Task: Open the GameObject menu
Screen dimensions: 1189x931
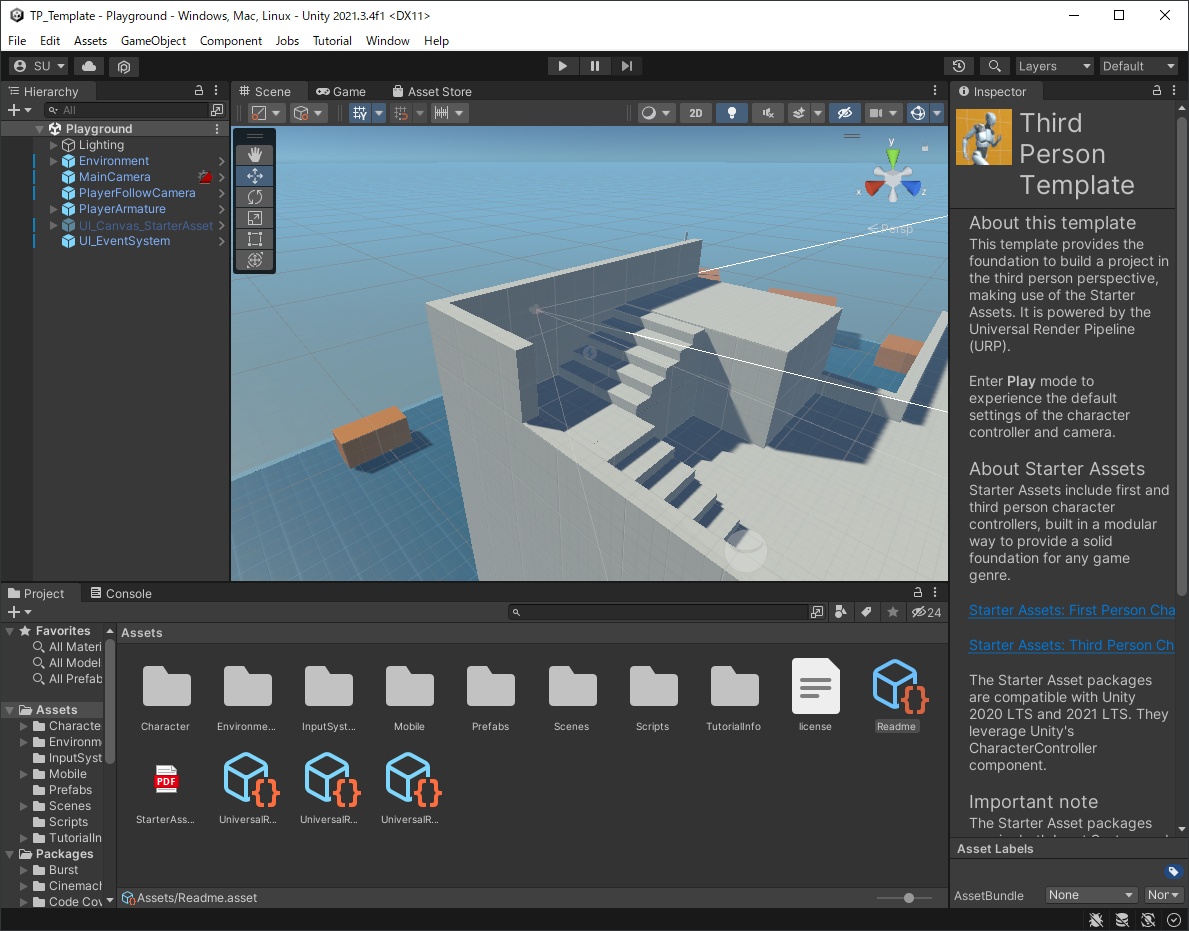Action: 153,41
